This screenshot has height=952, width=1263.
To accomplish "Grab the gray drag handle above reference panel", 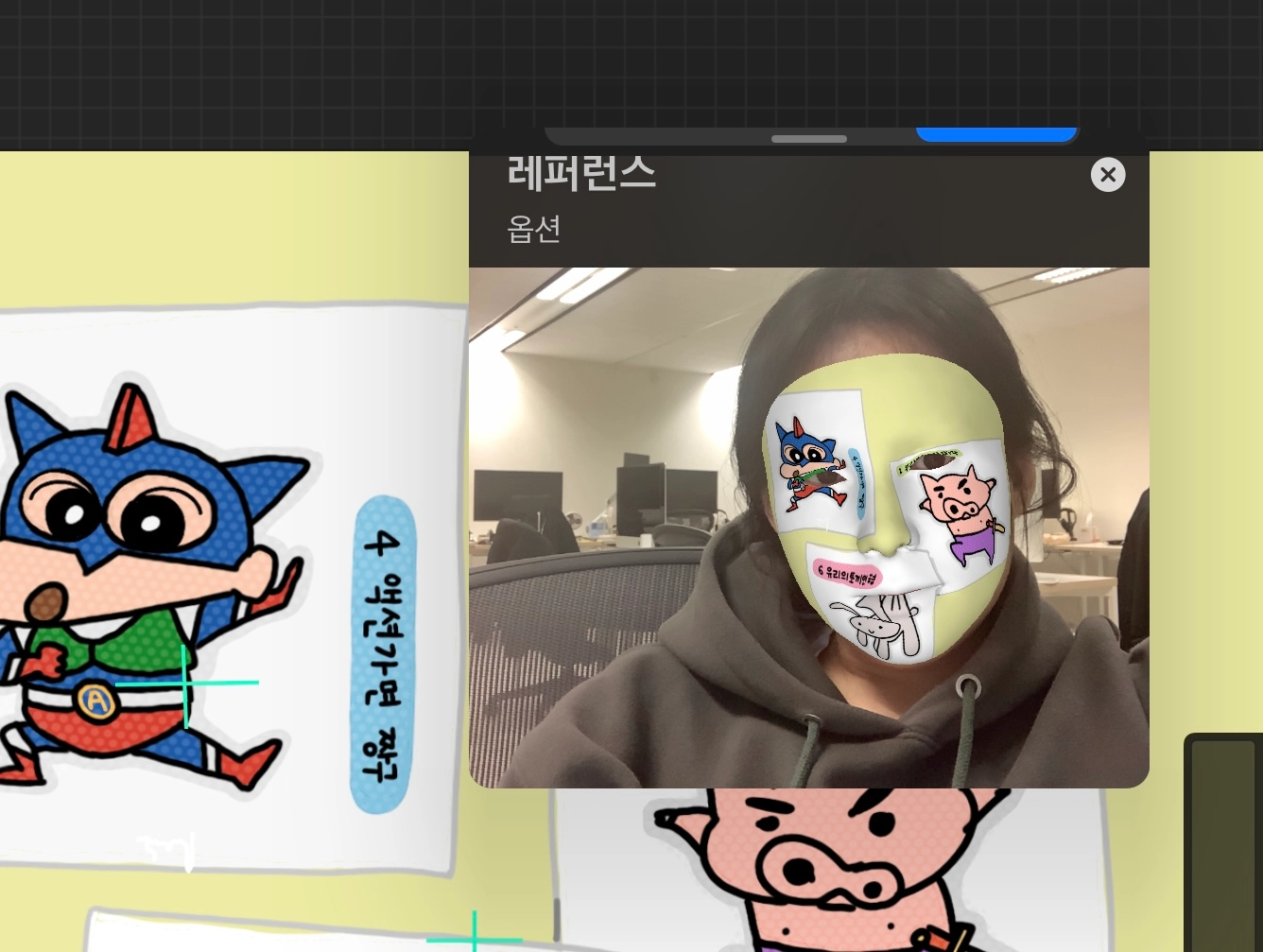I will 809,139.
